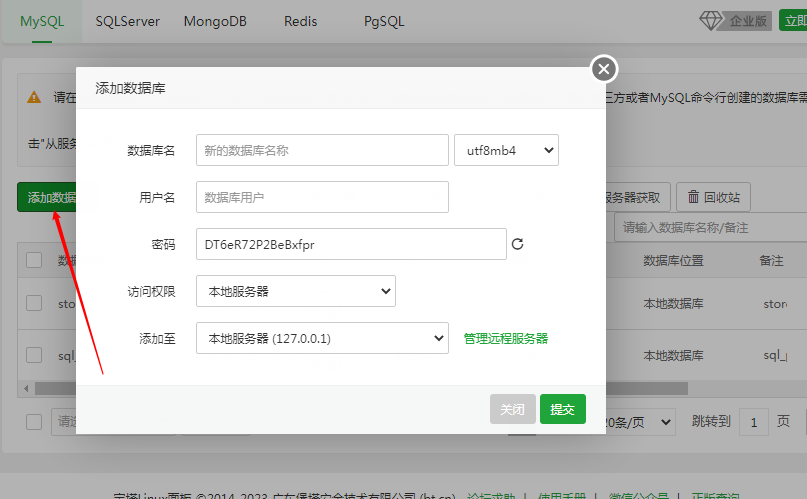Open the Redis tab
Viewport: 807px width, 499px height.
pos(301,21)
